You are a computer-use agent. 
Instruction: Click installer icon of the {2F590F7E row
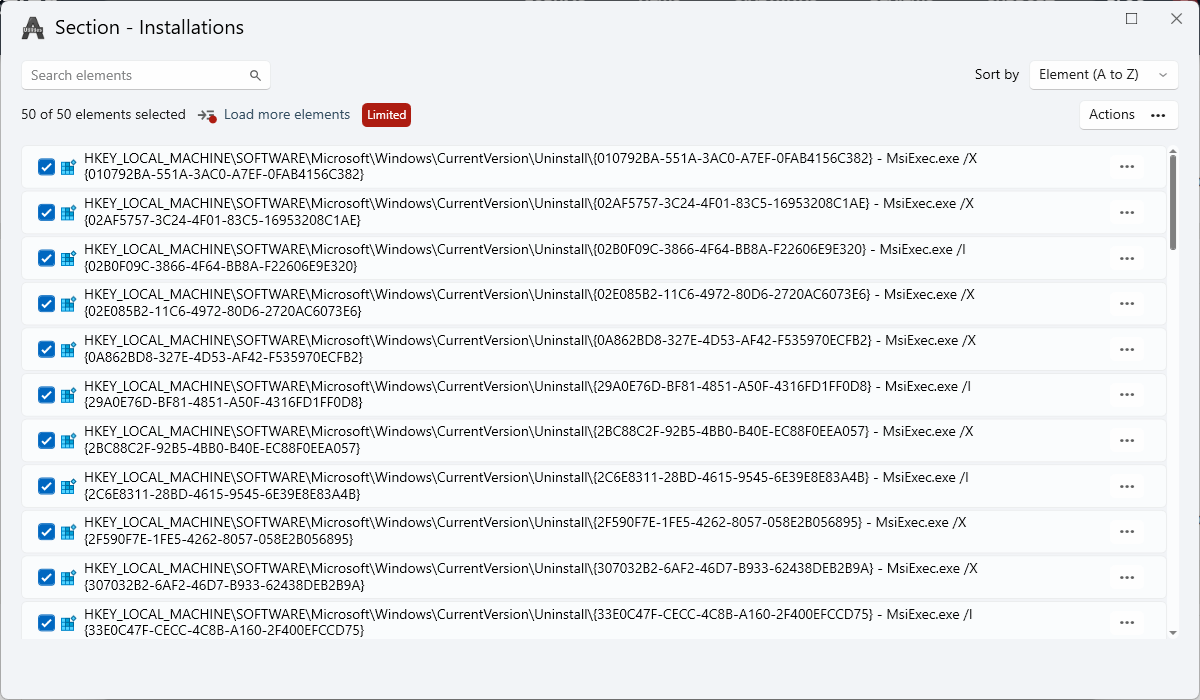tap(69, 531)
